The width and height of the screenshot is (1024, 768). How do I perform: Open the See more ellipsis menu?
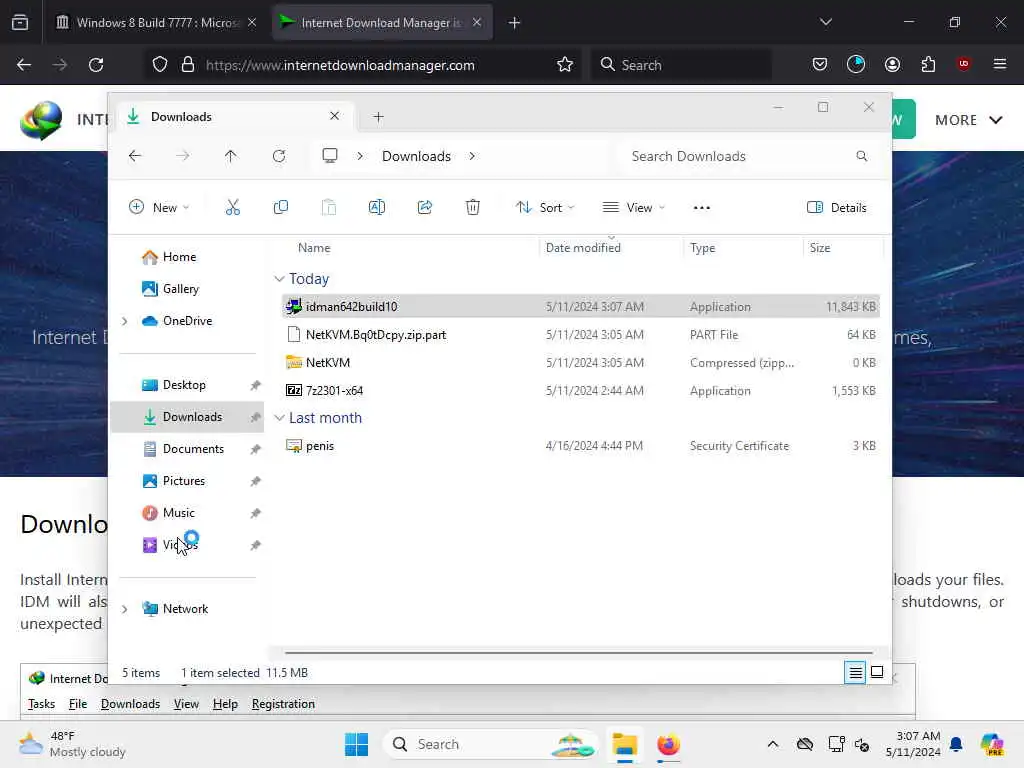click(x=701, y=208)
